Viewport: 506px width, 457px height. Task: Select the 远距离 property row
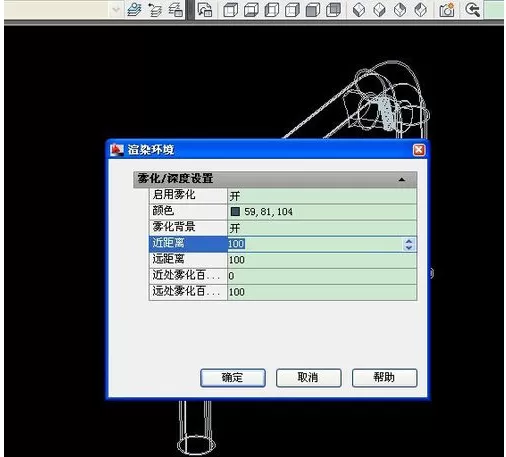click(x=283, y=260)
